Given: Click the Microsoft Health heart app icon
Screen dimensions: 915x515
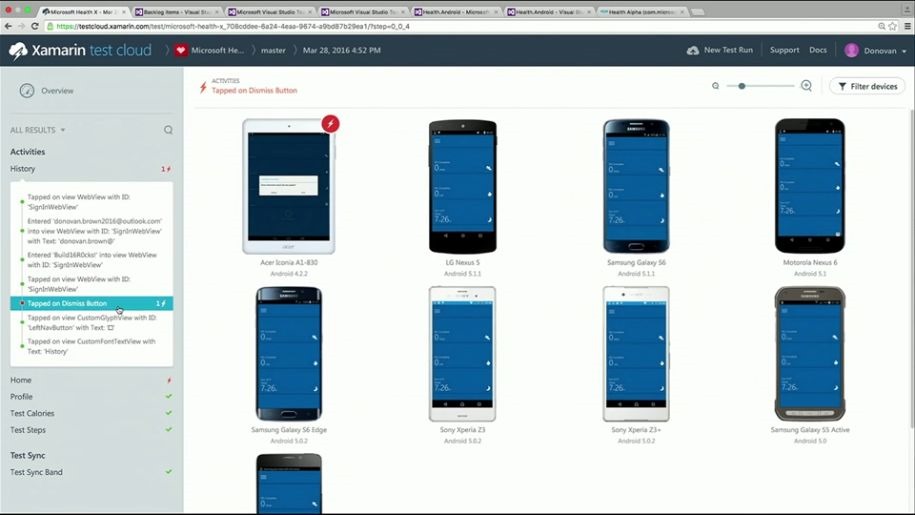Looking at the screenshot, I should click(181, 51).
